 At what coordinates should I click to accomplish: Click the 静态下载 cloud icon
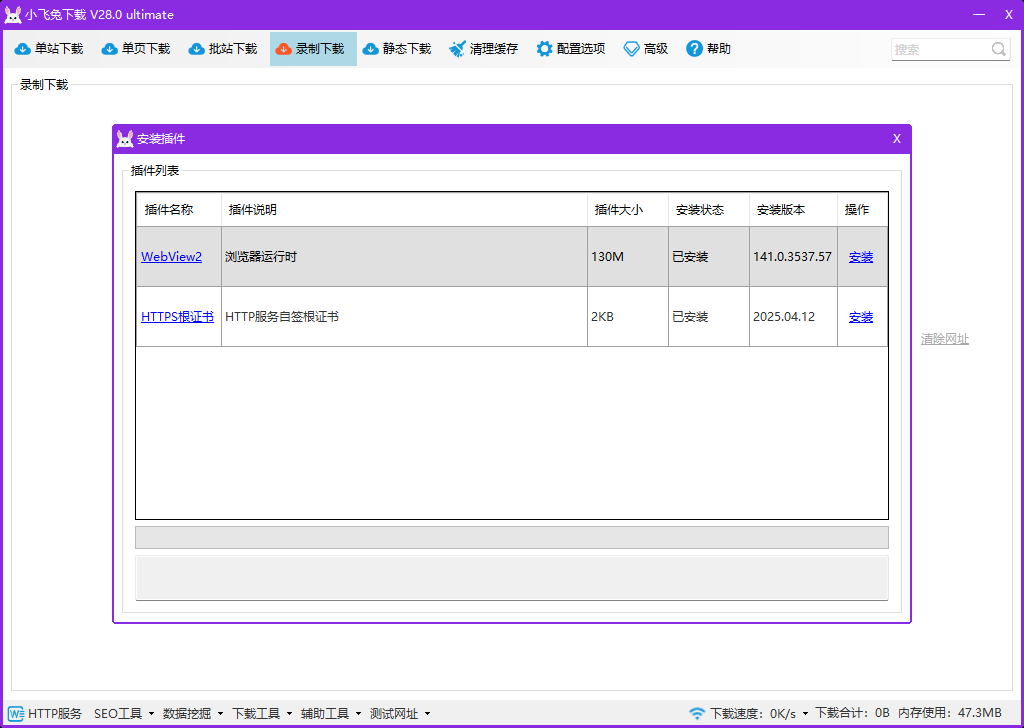tap(371, 49)
